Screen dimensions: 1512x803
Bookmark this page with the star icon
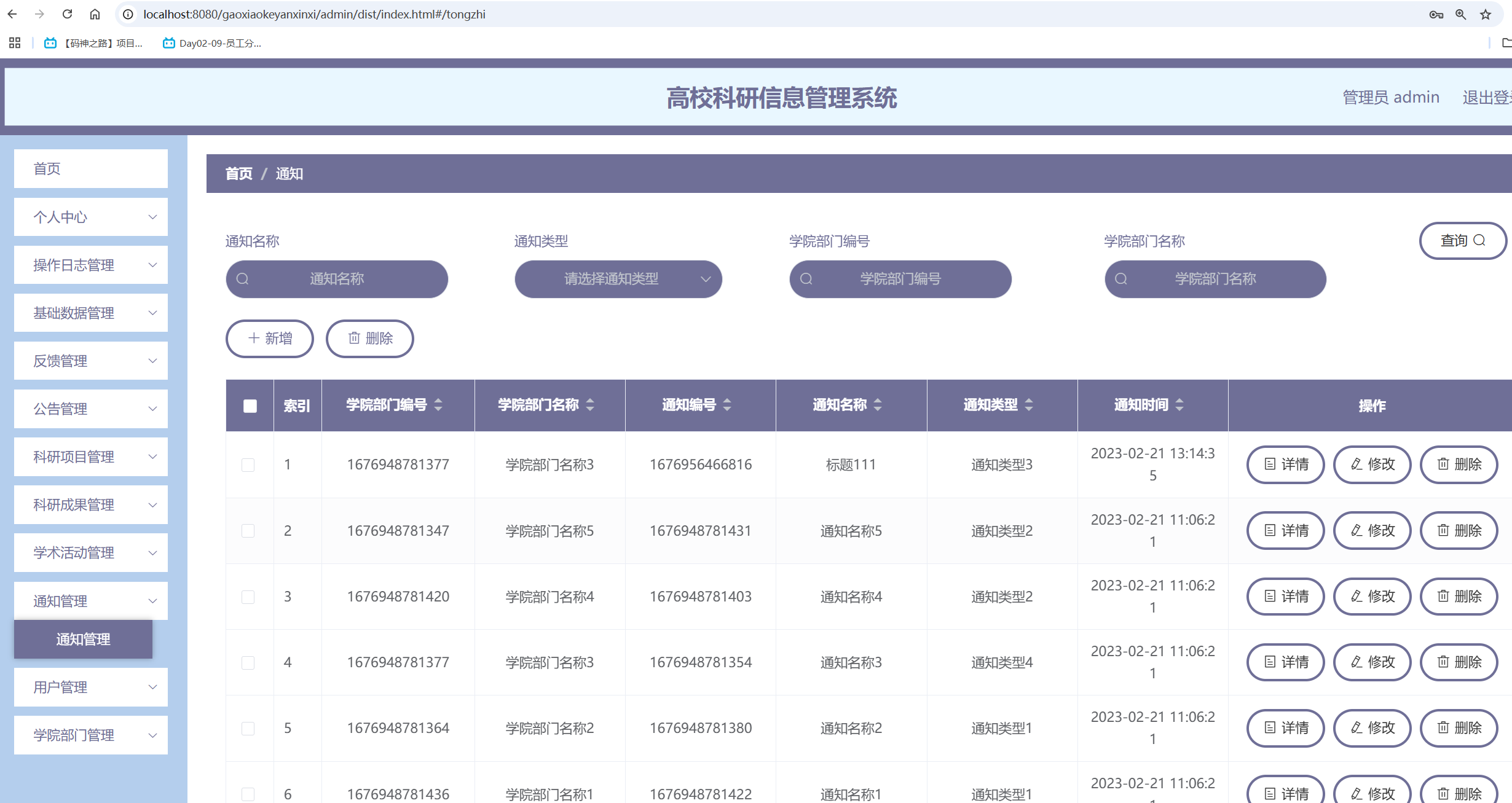point(1486,14)
